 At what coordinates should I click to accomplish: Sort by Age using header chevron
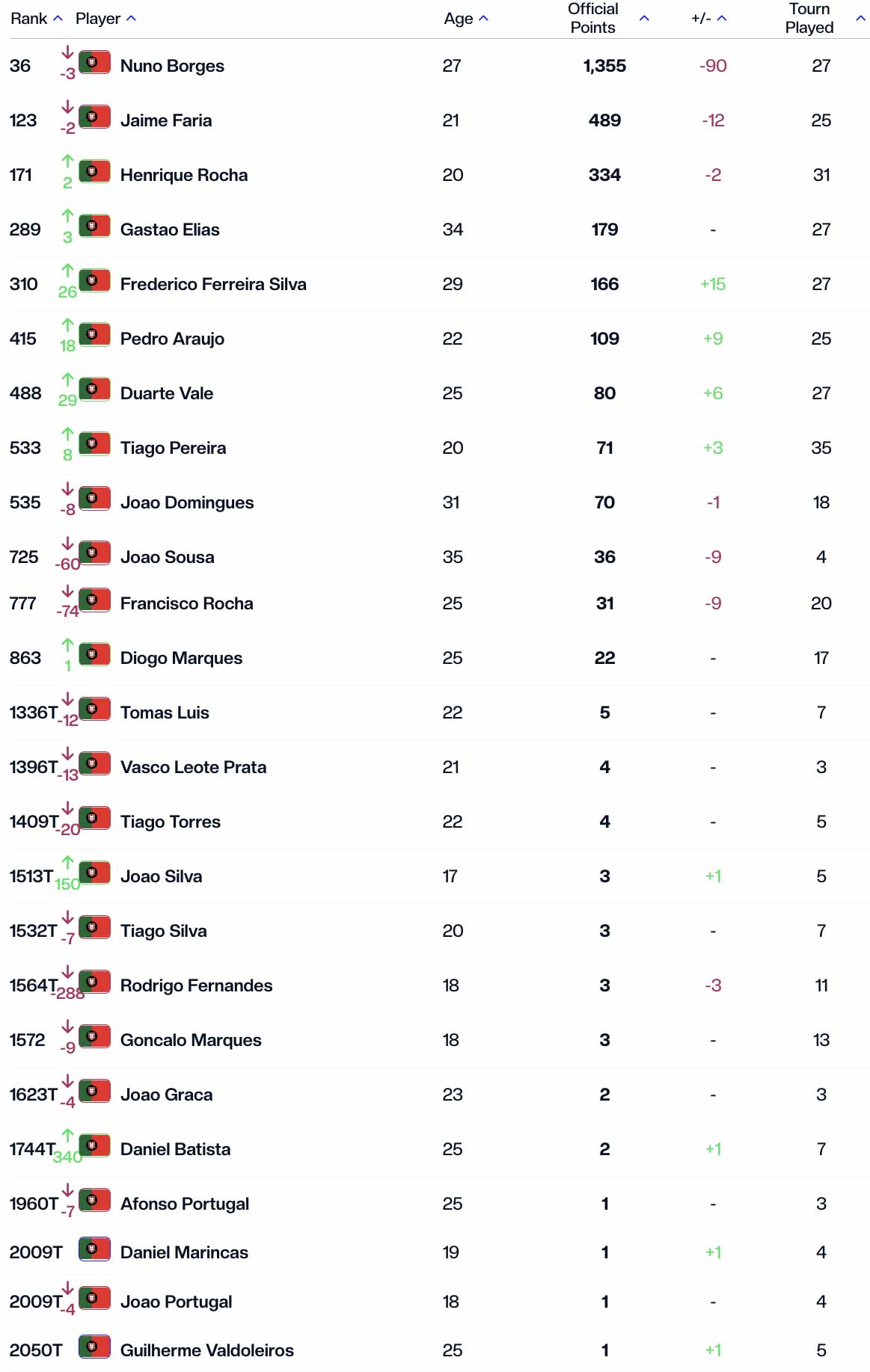tap(483, 19)
